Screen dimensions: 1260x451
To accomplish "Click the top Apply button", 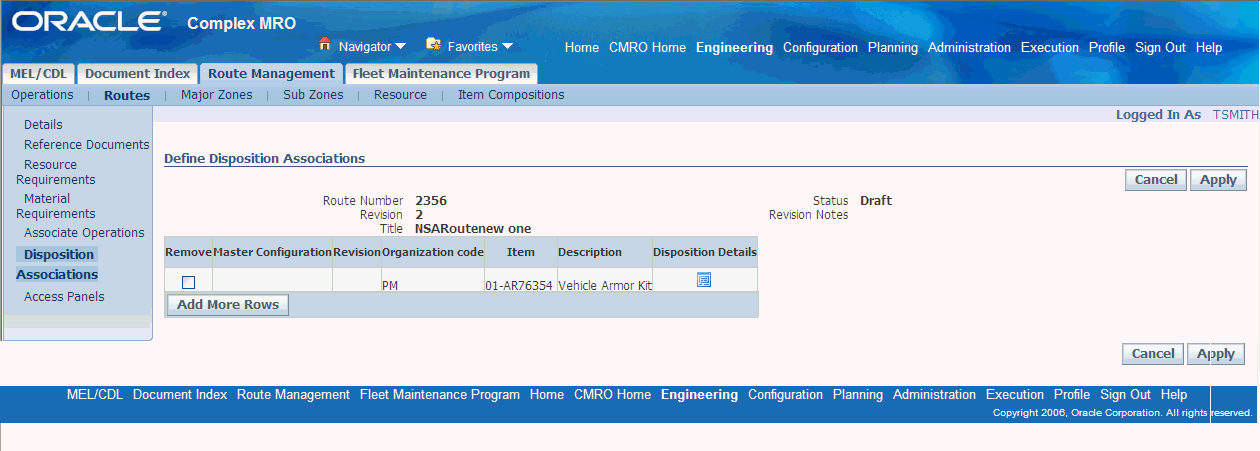I will pos(1218,180).
